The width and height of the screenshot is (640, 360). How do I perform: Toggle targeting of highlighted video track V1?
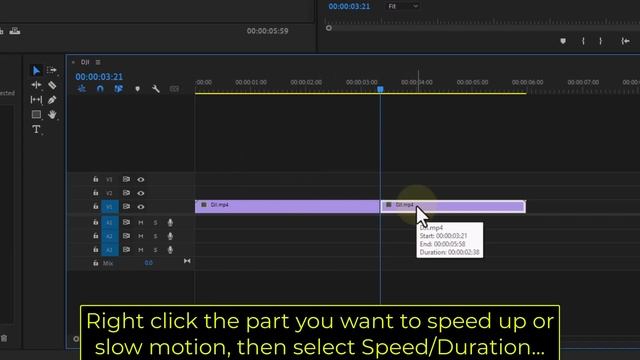(109, 207)
